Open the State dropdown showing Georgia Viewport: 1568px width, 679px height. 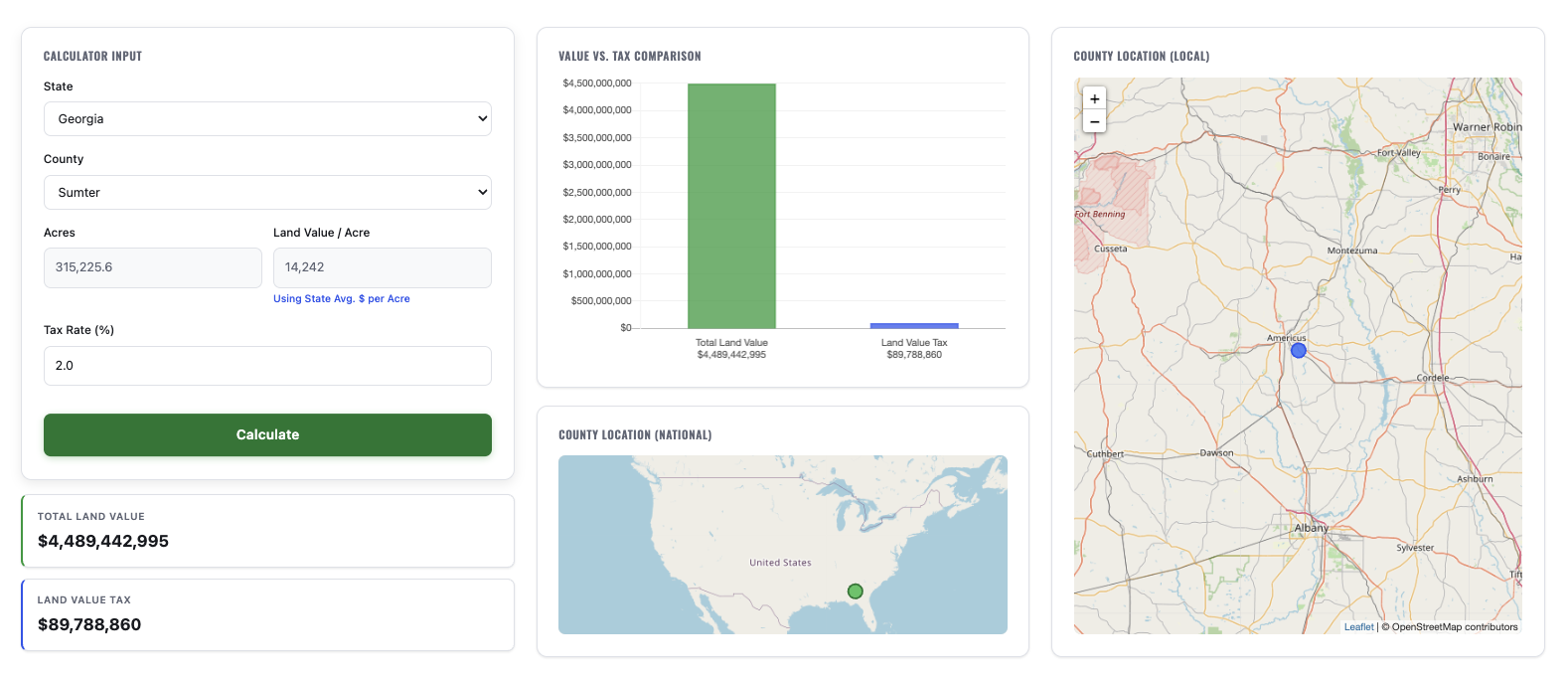click(267, 119)
